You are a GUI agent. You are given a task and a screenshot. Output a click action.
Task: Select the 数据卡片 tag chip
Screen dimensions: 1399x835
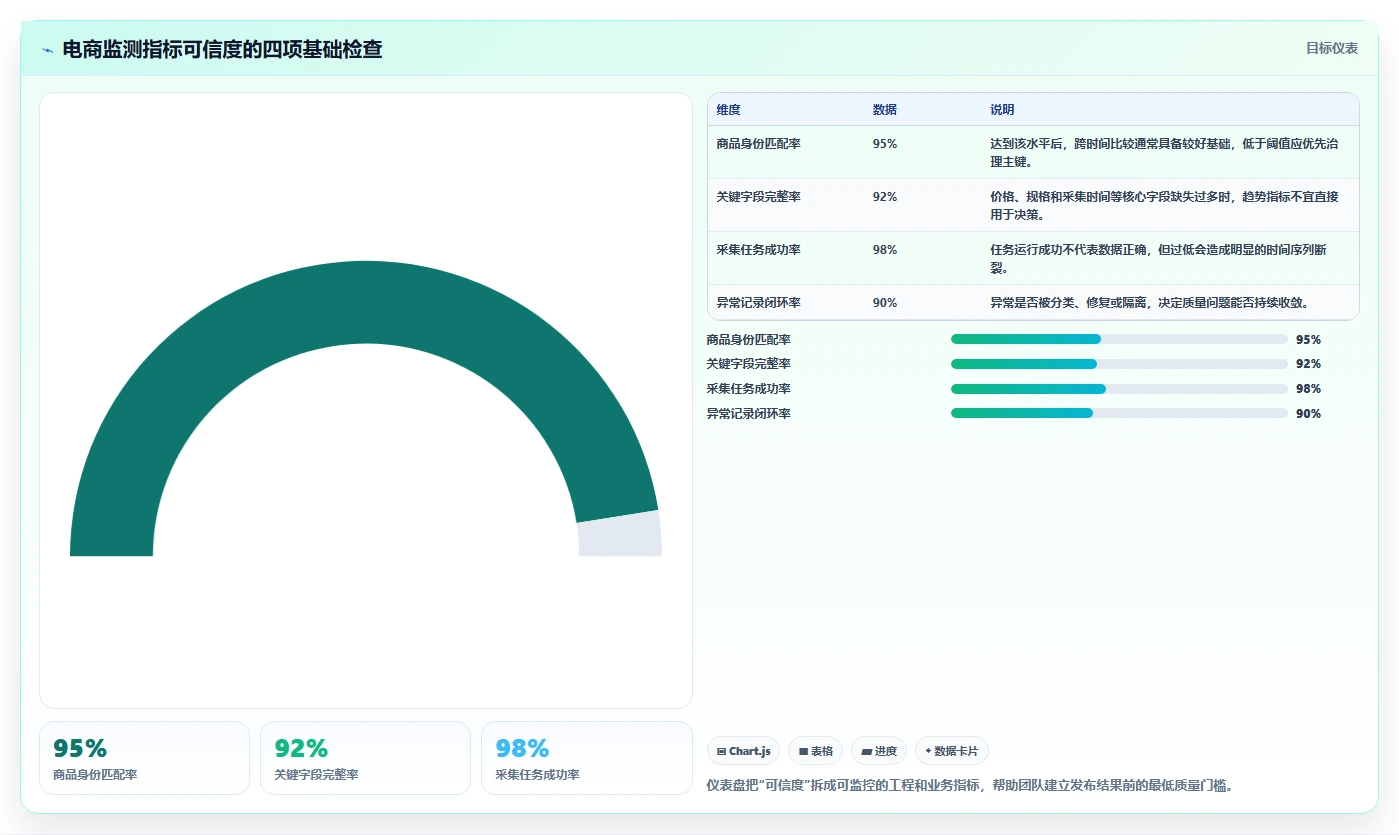951,751
